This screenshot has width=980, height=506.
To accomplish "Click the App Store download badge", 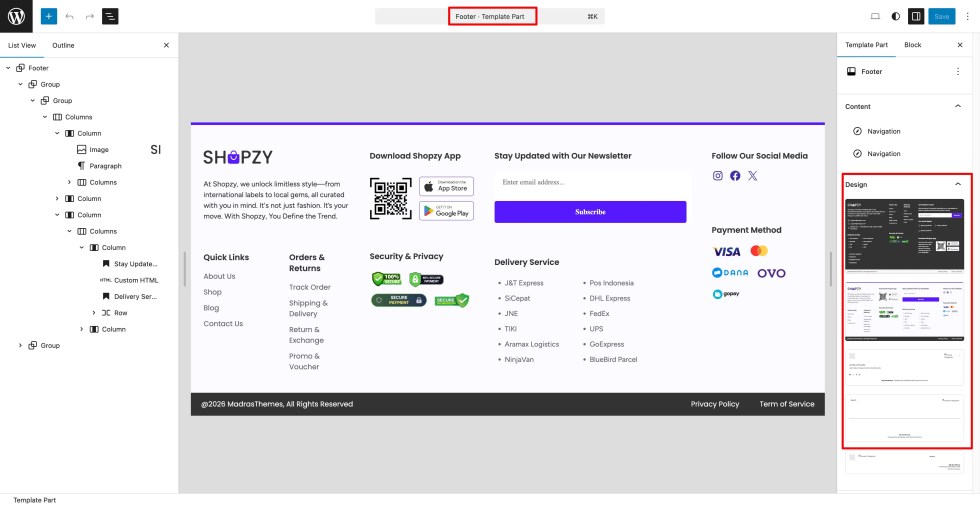I will click(x=446, y=186).
